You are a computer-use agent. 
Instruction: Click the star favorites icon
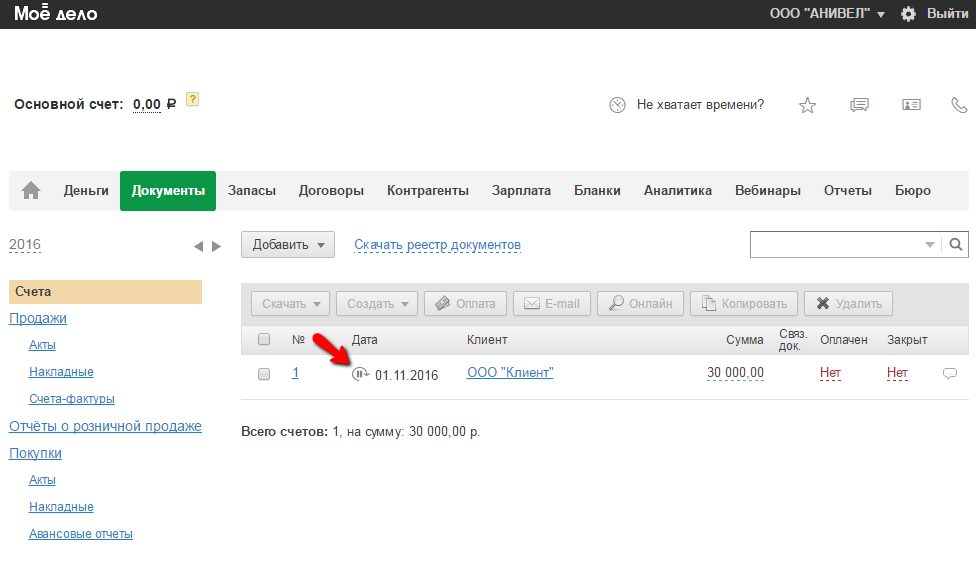[x=807, y=105]
